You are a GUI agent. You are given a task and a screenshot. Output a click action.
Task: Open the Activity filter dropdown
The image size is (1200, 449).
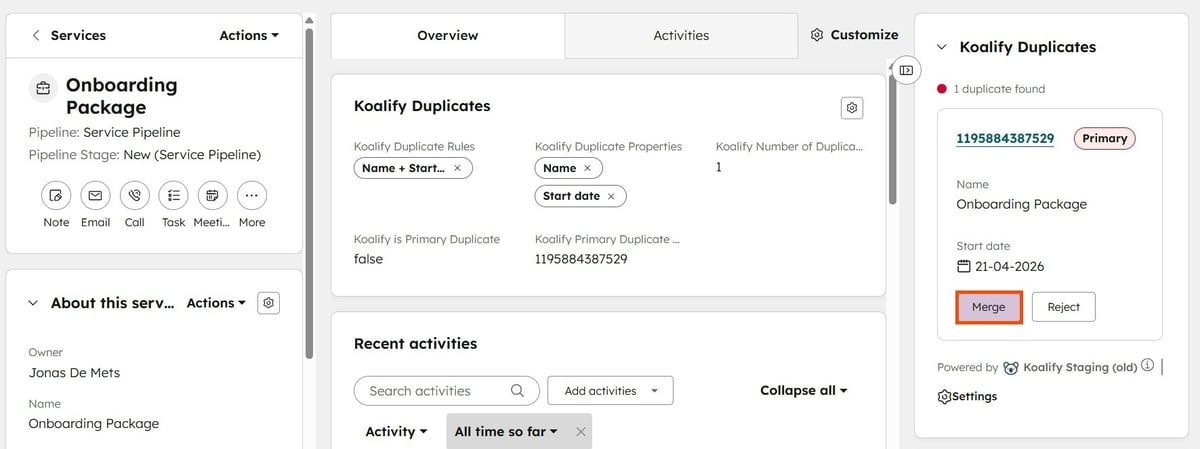[x=396, y=431]
